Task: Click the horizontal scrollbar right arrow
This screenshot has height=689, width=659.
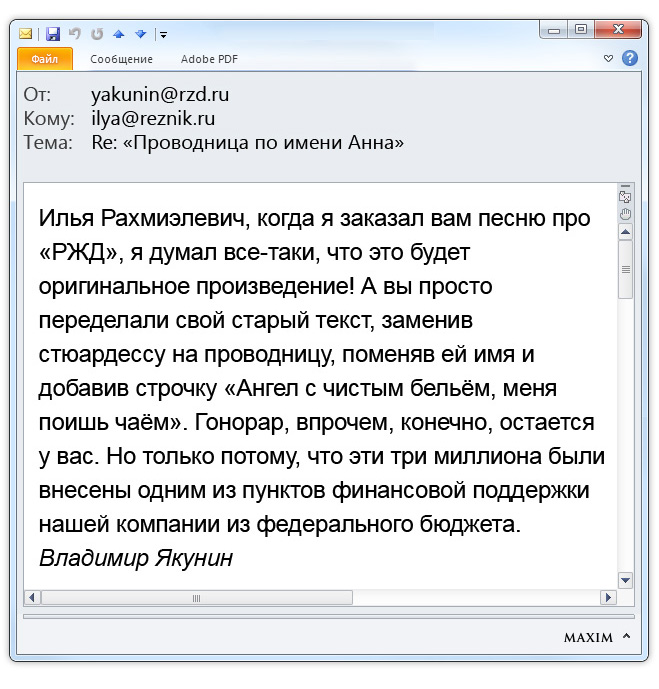Action: 608,598
